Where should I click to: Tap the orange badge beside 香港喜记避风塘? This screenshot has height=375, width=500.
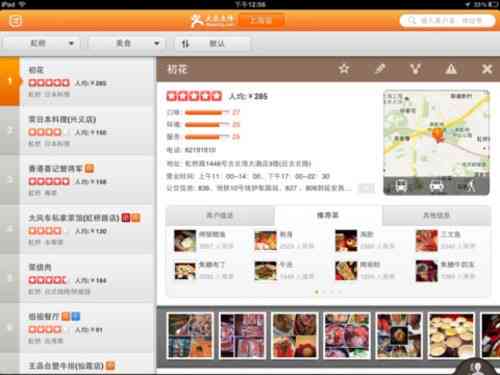click(89, 168)
